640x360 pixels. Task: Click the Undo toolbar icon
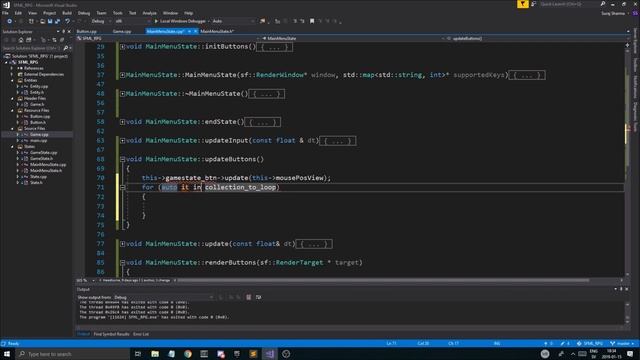point(68,21)
